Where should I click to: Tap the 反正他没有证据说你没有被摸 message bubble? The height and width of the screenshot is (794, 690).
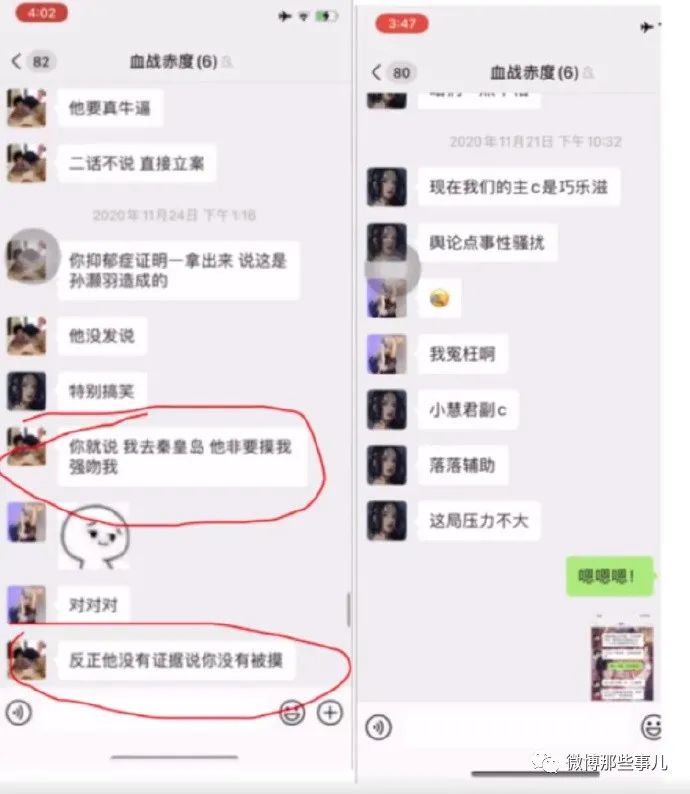tap(177, 660)
